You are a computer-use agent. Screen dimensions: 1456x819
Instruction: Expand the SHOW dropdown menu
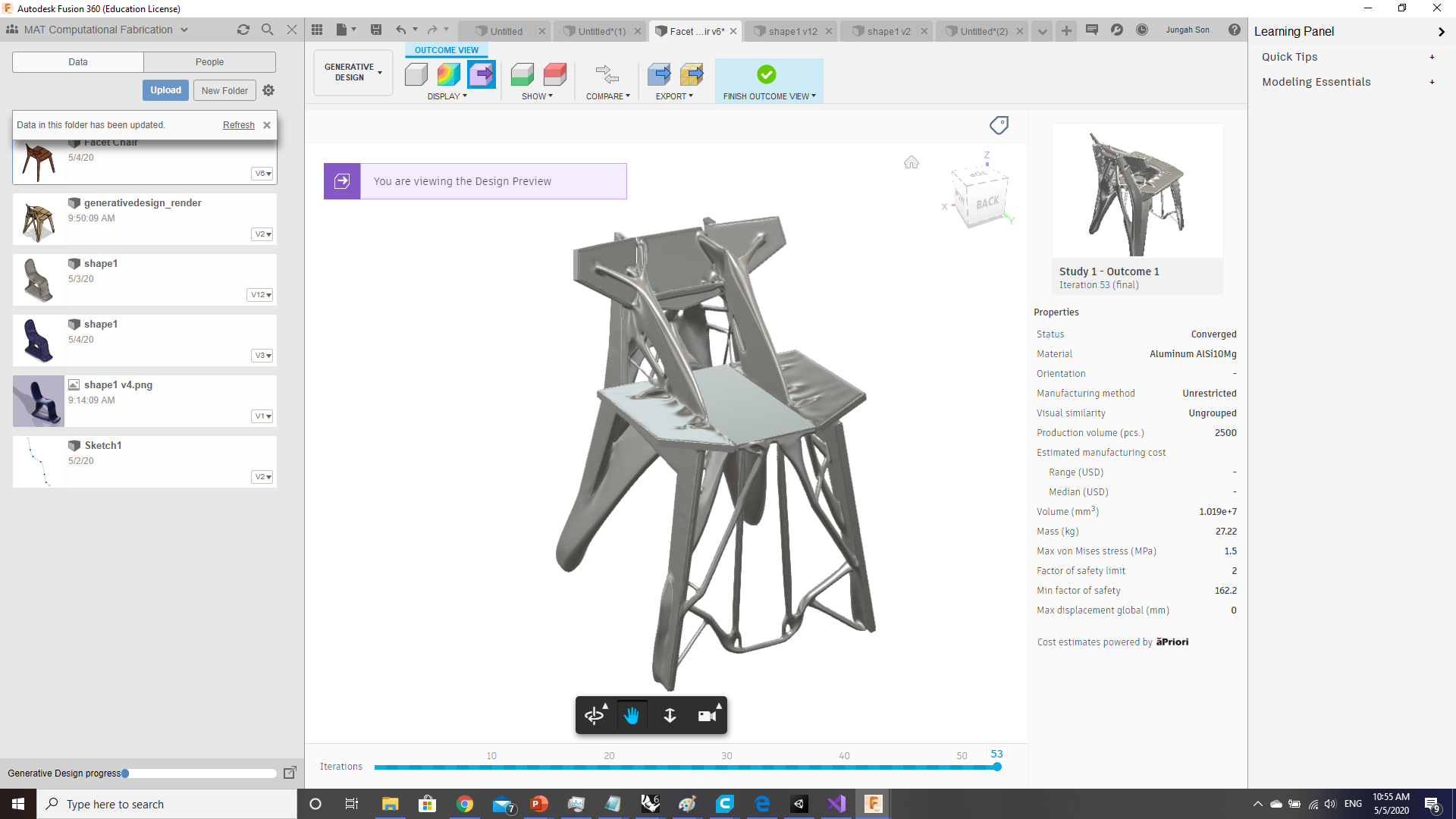(x=537, y=96)
